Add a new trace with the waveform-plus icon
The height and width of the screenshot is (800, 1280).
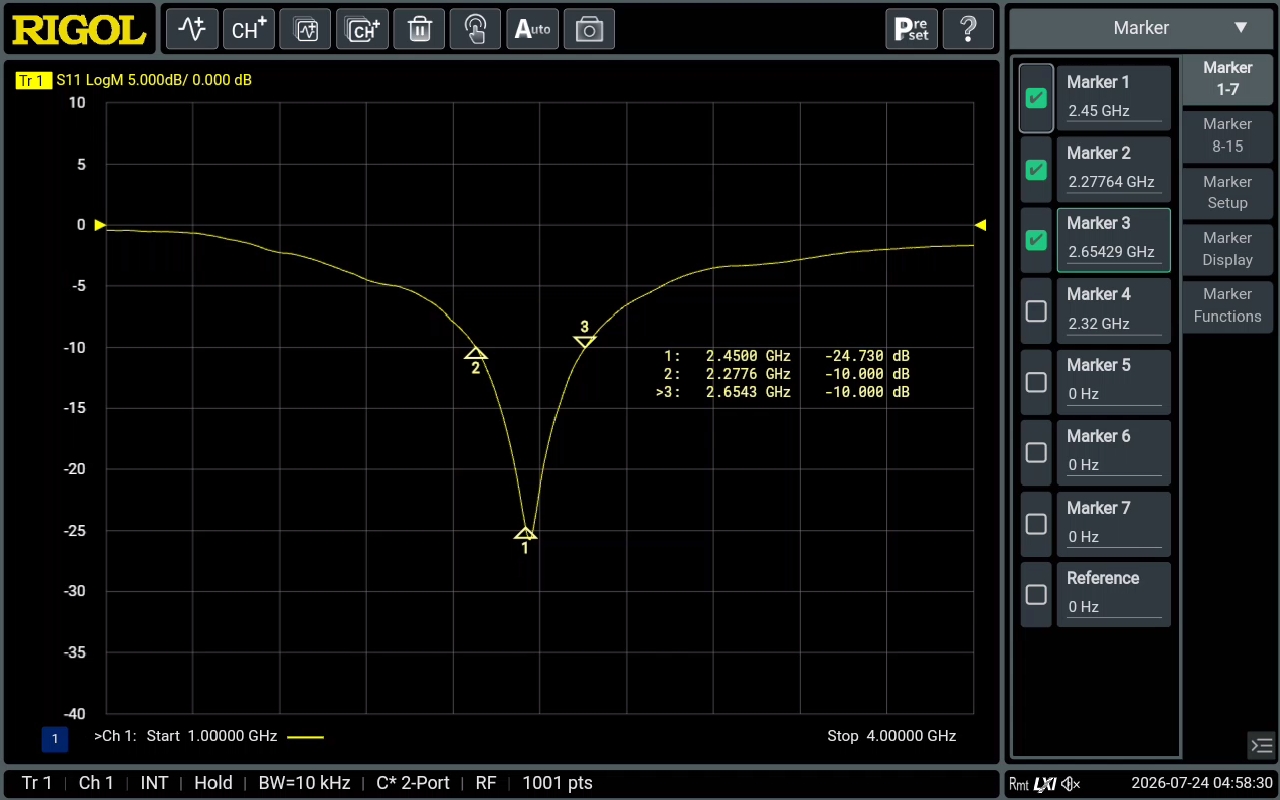(x=191, y=29)
